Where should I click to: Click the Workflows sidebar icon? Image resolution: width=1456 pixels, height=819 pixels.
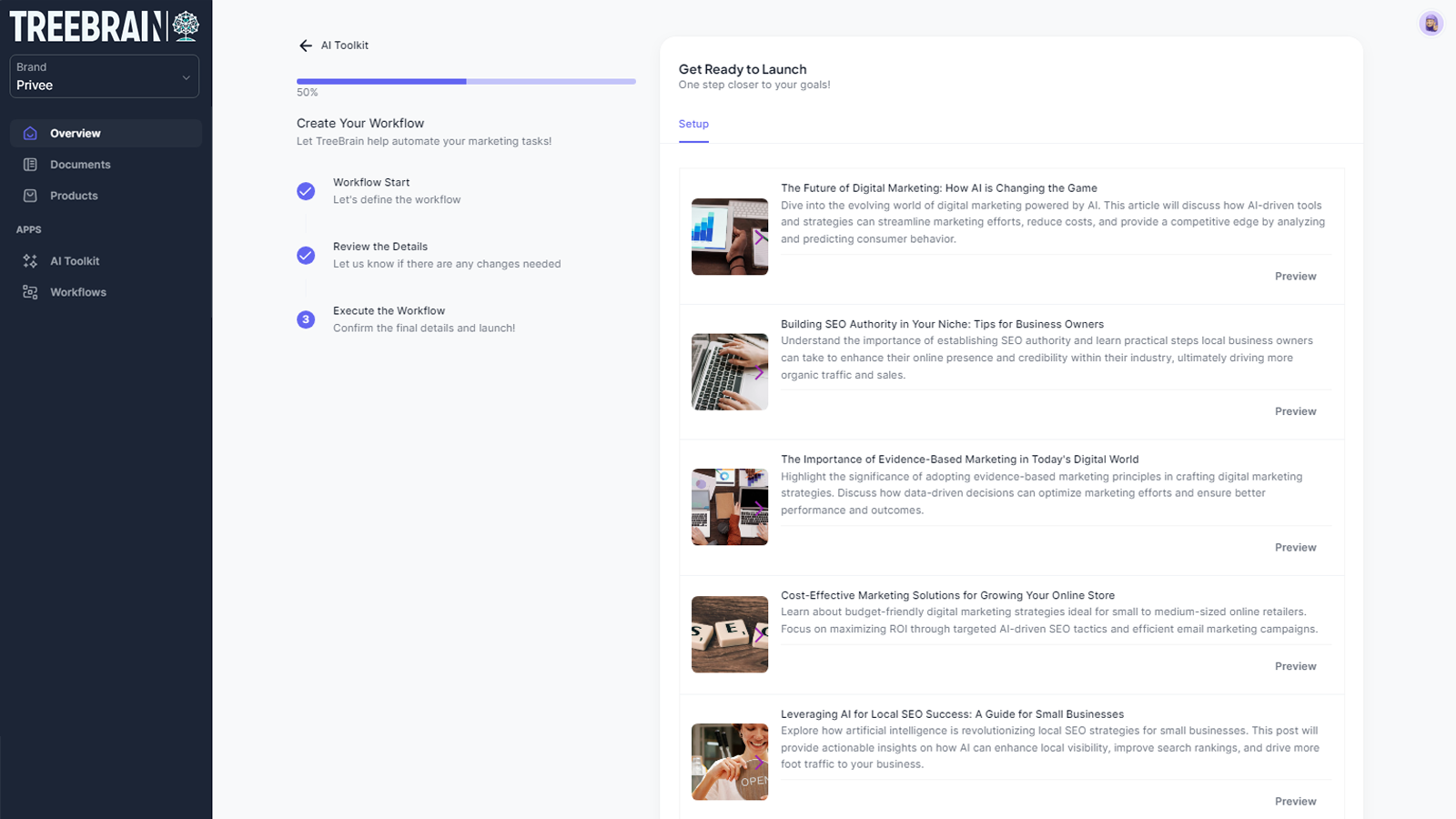(30, 292)
